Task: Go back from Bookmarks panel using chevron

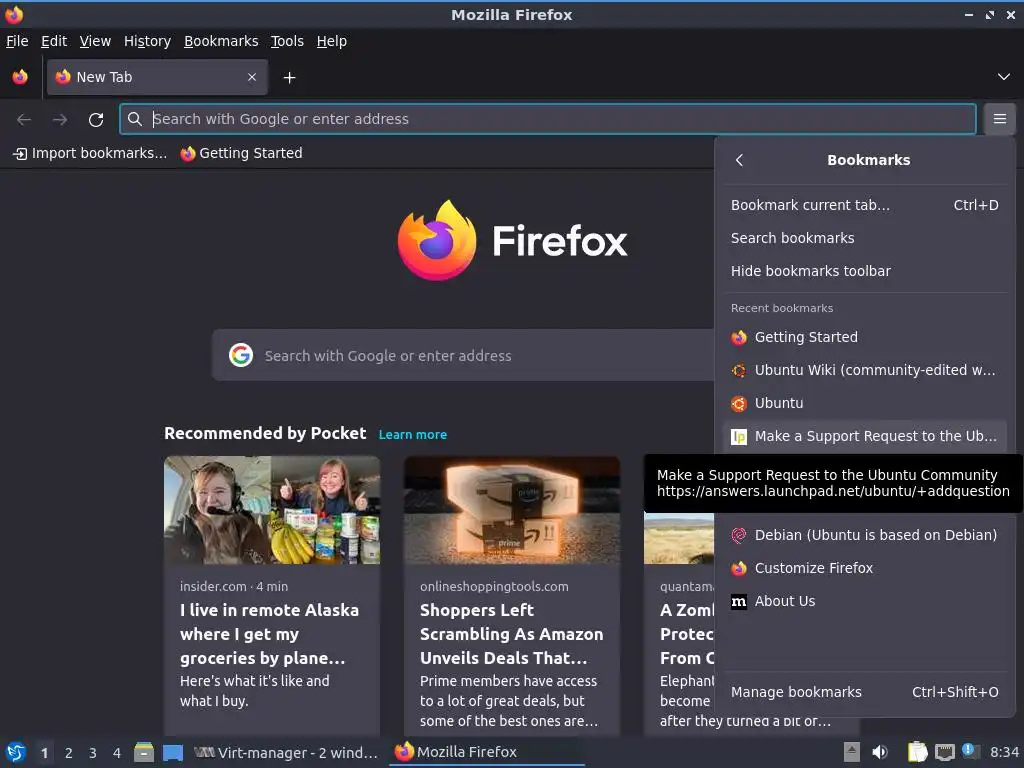Action: (739, 160)
